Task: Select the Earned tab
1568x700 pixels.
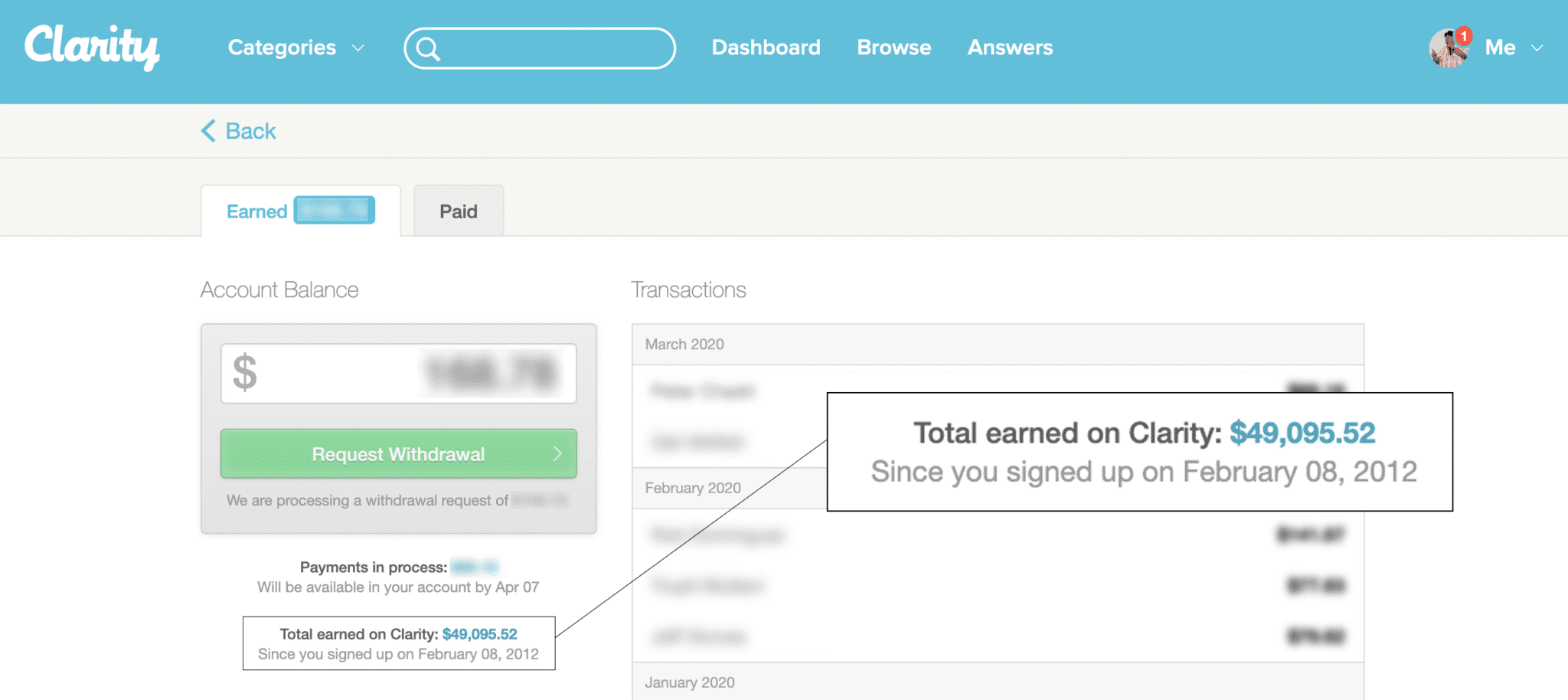Action: click(x=257, y=211)
